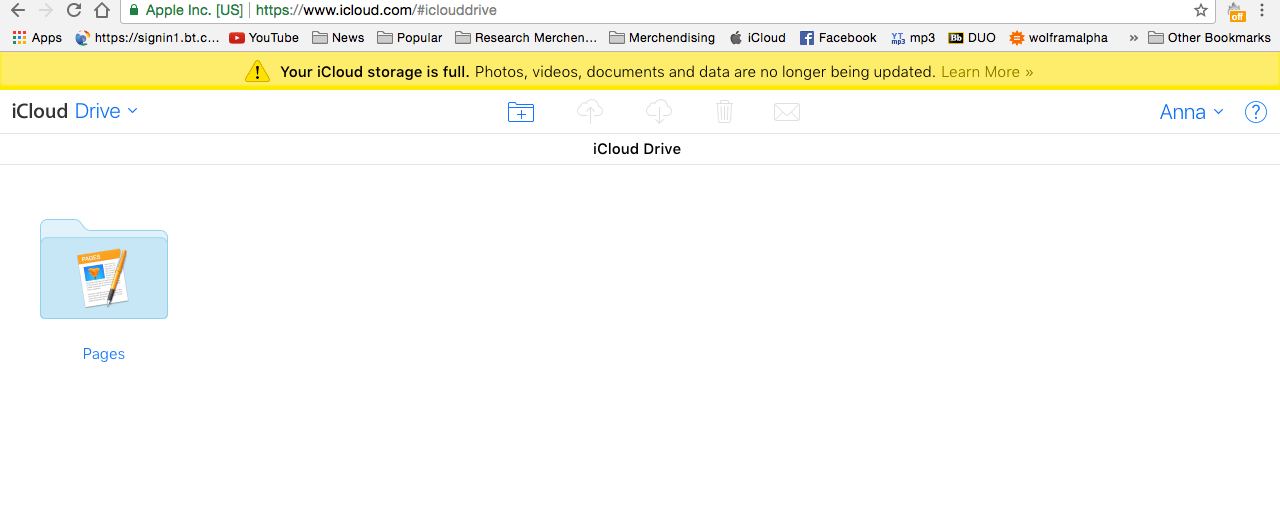Click the email envelope icon
The width and height of the screenshot is (1280, 529).
click(x=787, y=112)
